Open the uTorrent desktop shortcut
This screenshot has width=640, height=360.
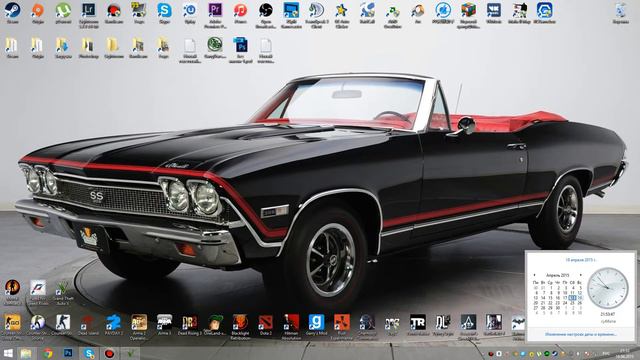point(63,13)
